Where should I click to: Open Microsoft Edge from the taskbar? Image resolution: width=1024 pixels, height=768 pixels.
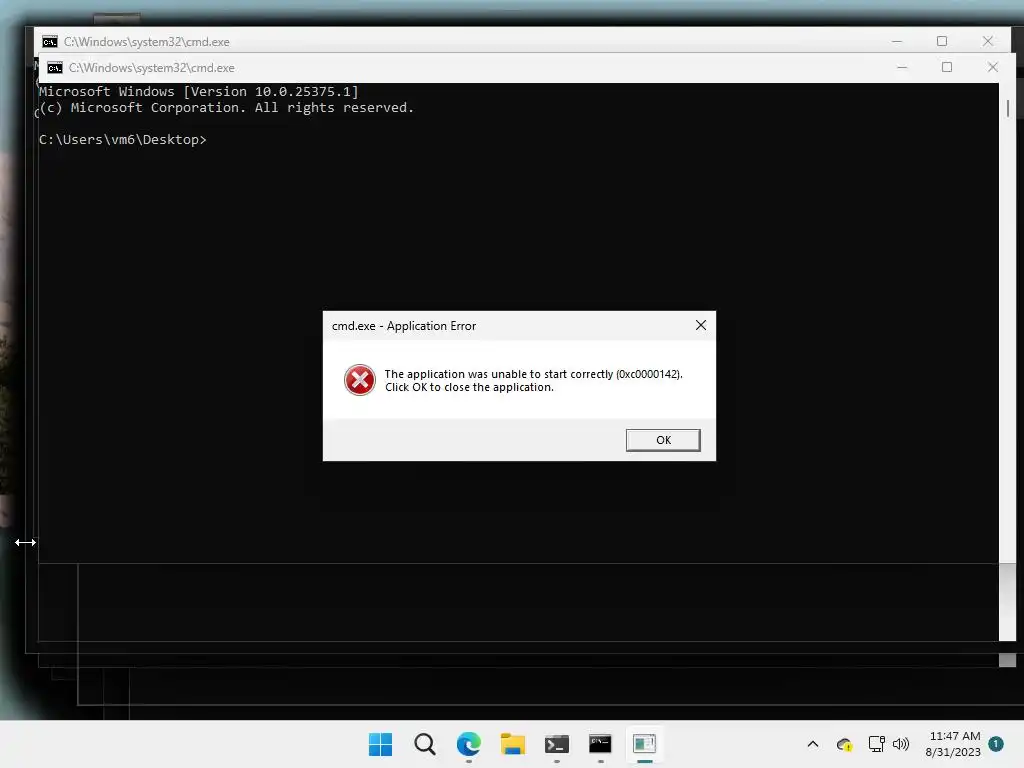point(469,744)
